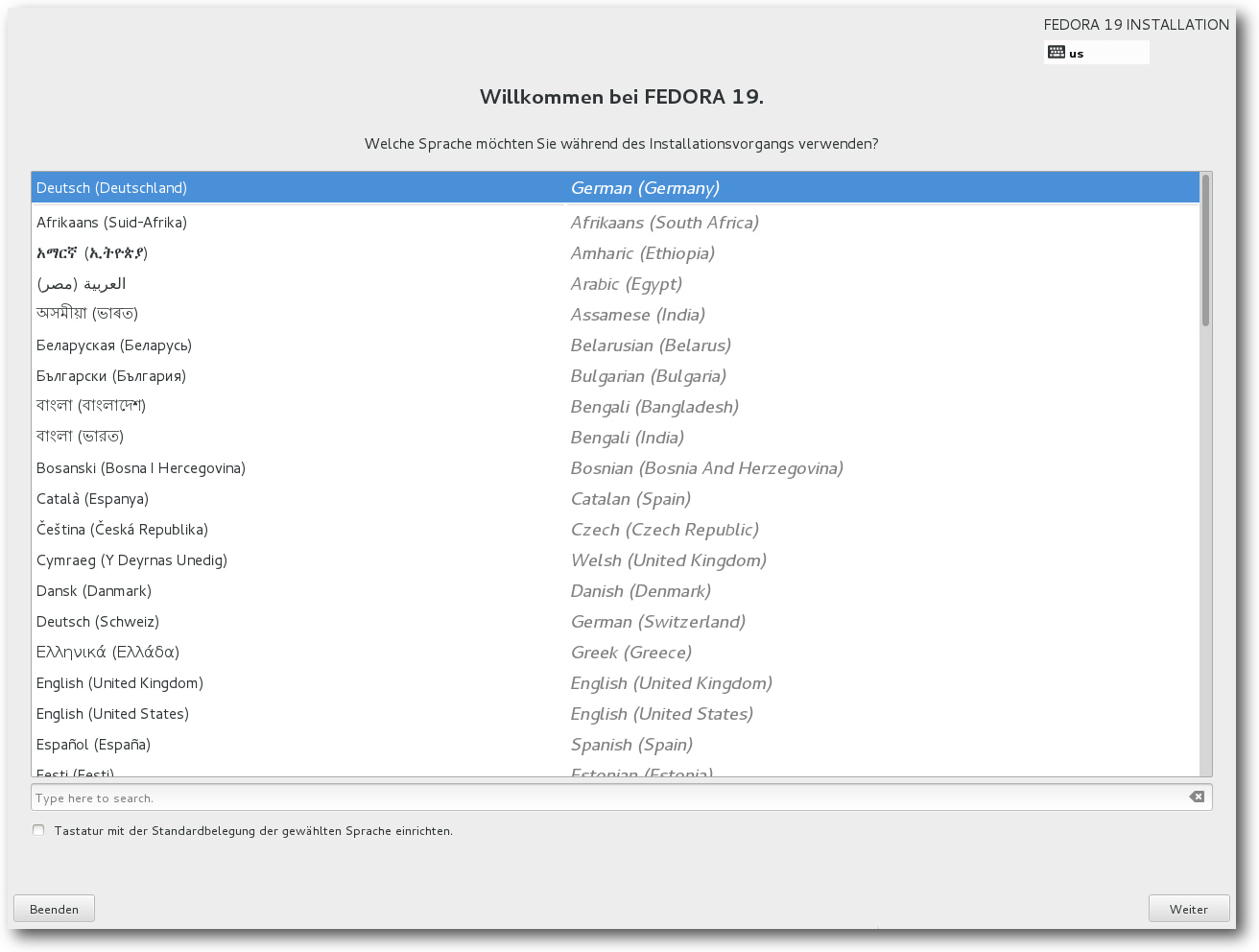The height and width of the screenshot is (952, 1259).
Task: Open the 'us' keyboard layout indicator
Action: point(1097,53)
